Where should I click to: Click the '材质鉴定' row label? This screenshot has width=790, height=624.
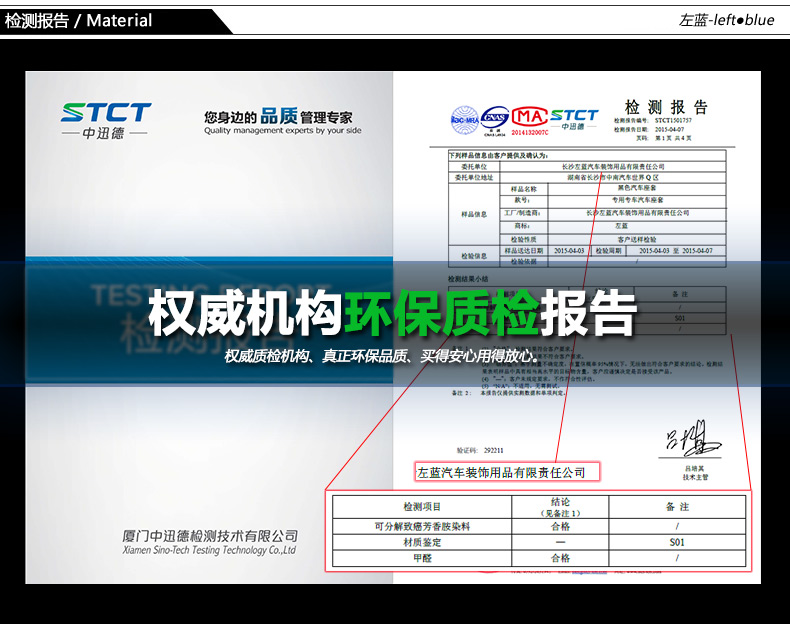422,542
